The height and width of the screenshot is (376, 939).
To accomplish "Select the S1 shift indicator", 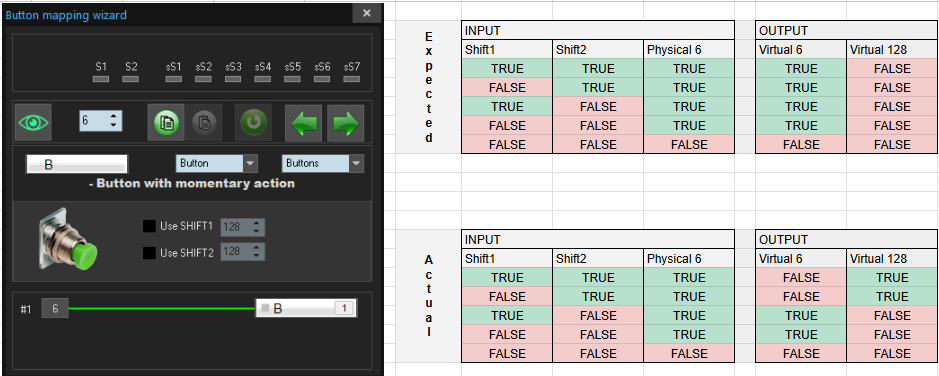I will coord(101,78).
